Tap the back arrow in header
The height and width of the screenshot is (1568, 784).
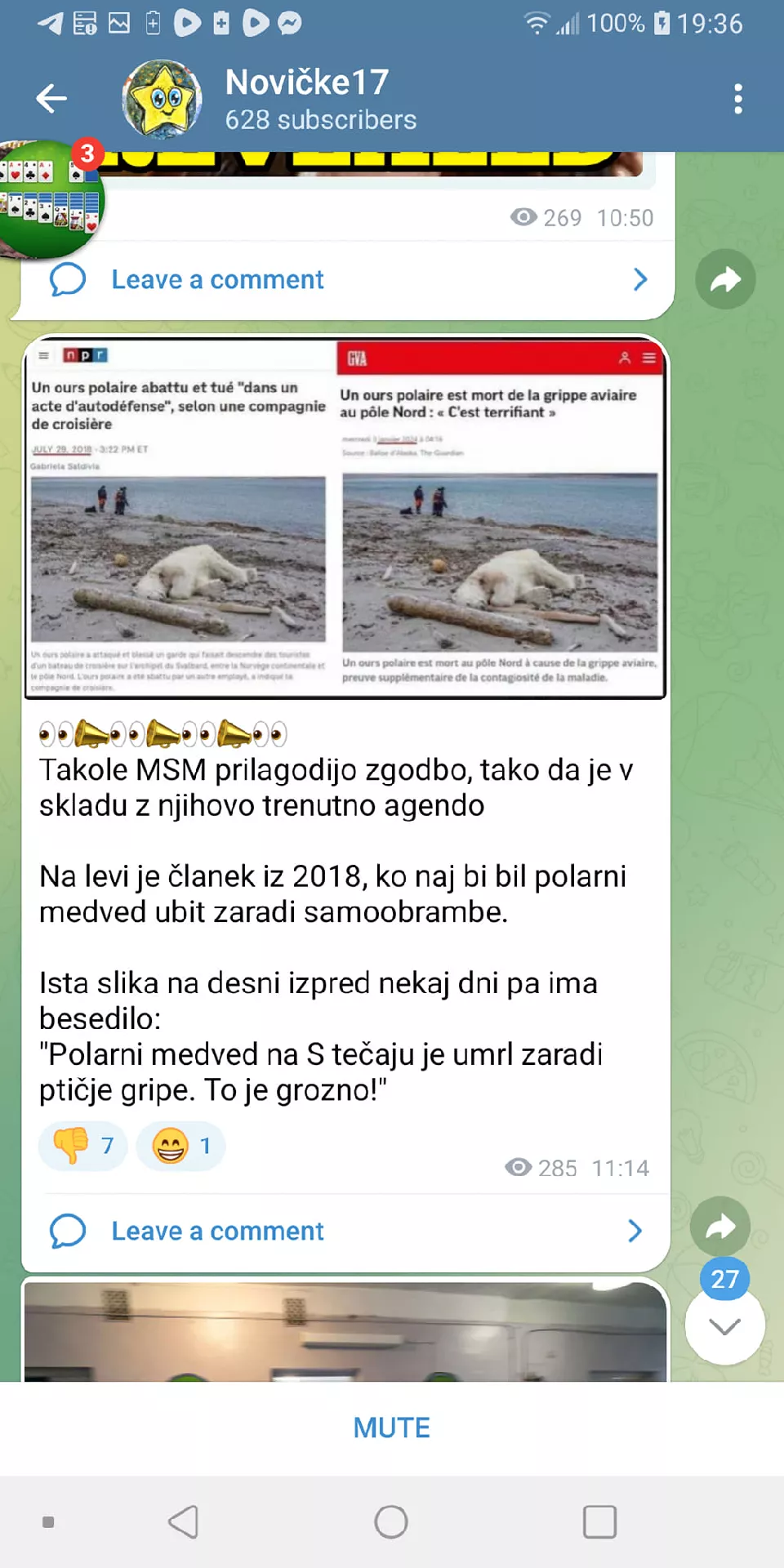[x=51, y=99]
